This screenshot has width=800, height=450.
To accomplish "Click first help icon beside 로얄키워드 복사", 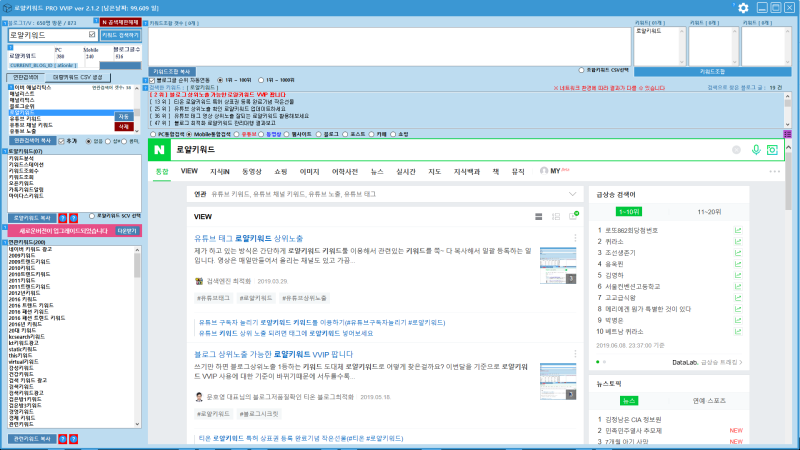I will point(63,218).
